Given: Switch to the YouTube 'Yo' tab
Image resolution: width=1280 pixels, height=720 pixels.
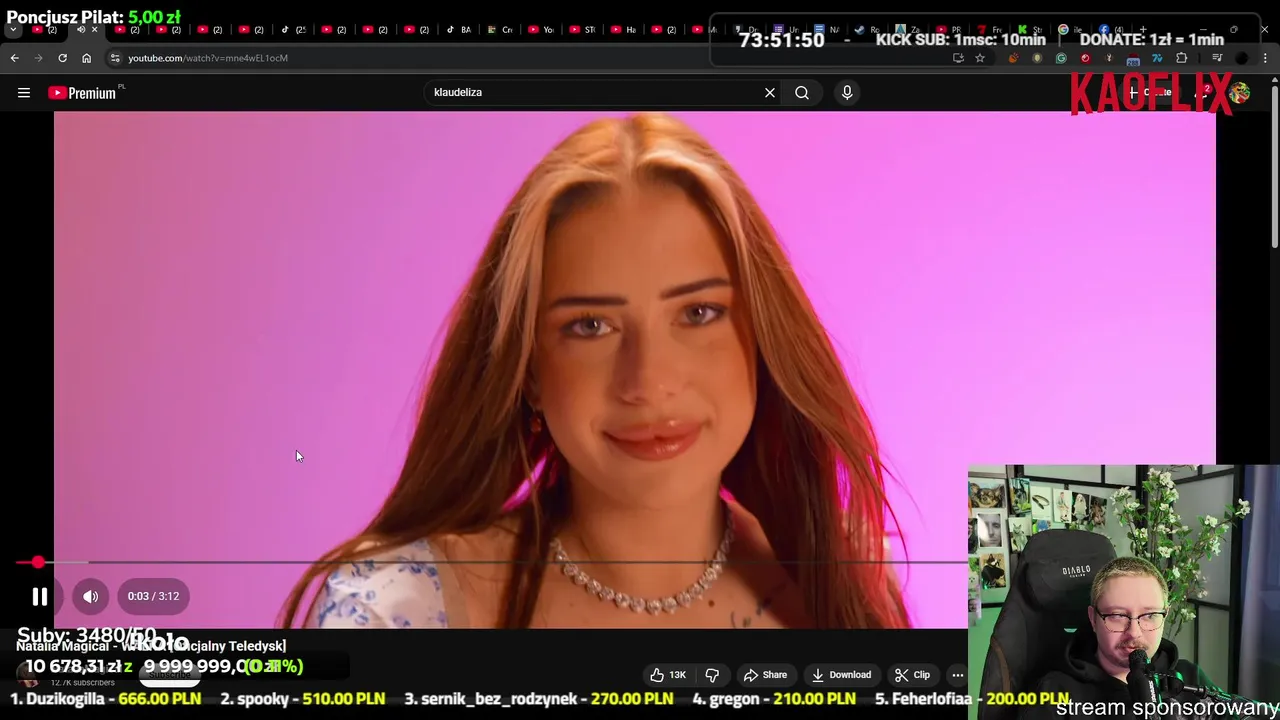Looking at the screenshot, I should click(x=541, y=30).
